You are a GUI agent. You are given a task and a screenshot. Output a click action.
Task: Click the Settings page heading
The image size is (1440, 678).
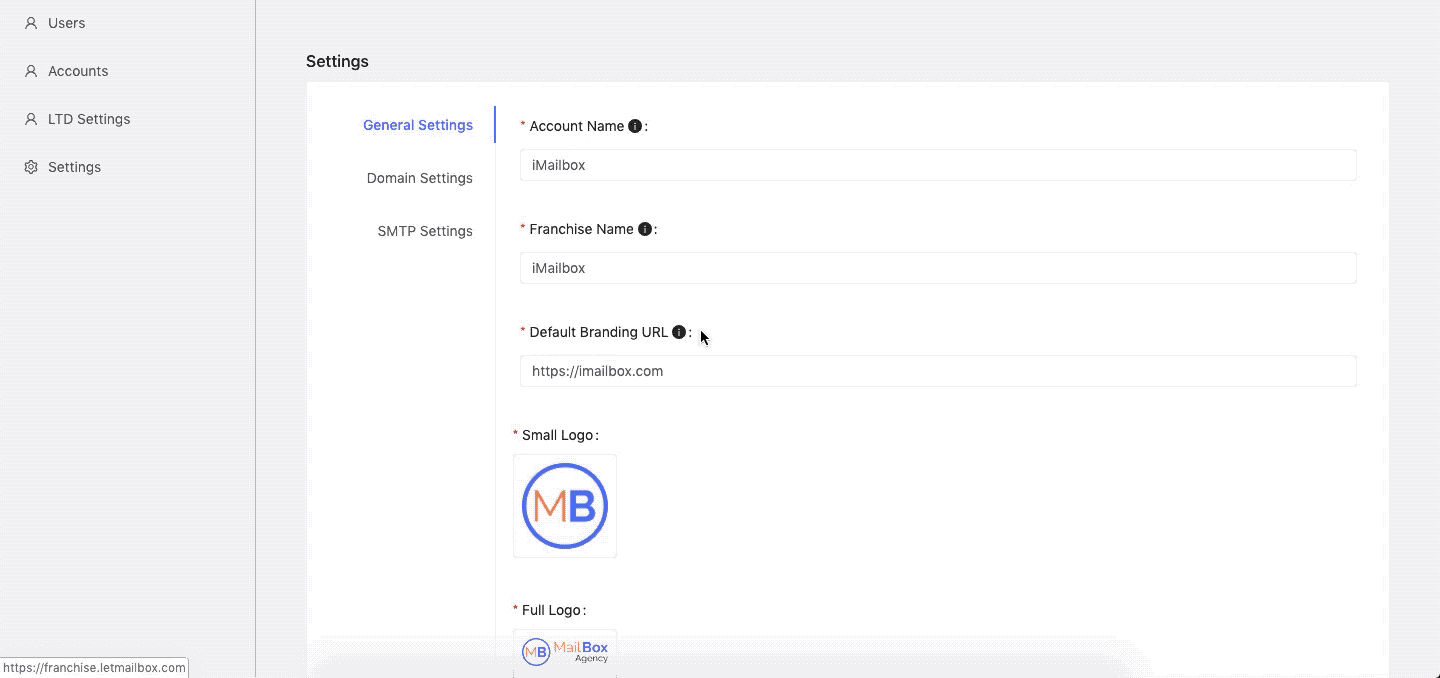pos(337,61)
